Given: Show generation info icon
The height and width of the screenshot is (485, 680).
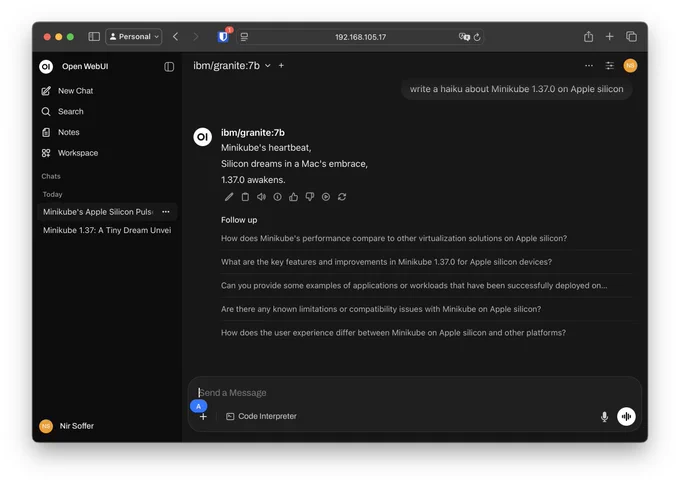Looking at the screenshot, I should pos(278,197).
